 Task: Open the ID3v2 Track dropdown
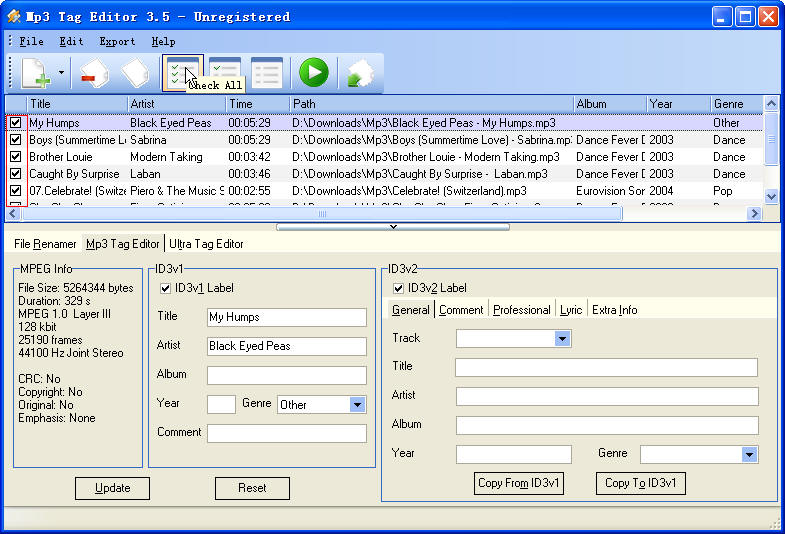[562, 338]
